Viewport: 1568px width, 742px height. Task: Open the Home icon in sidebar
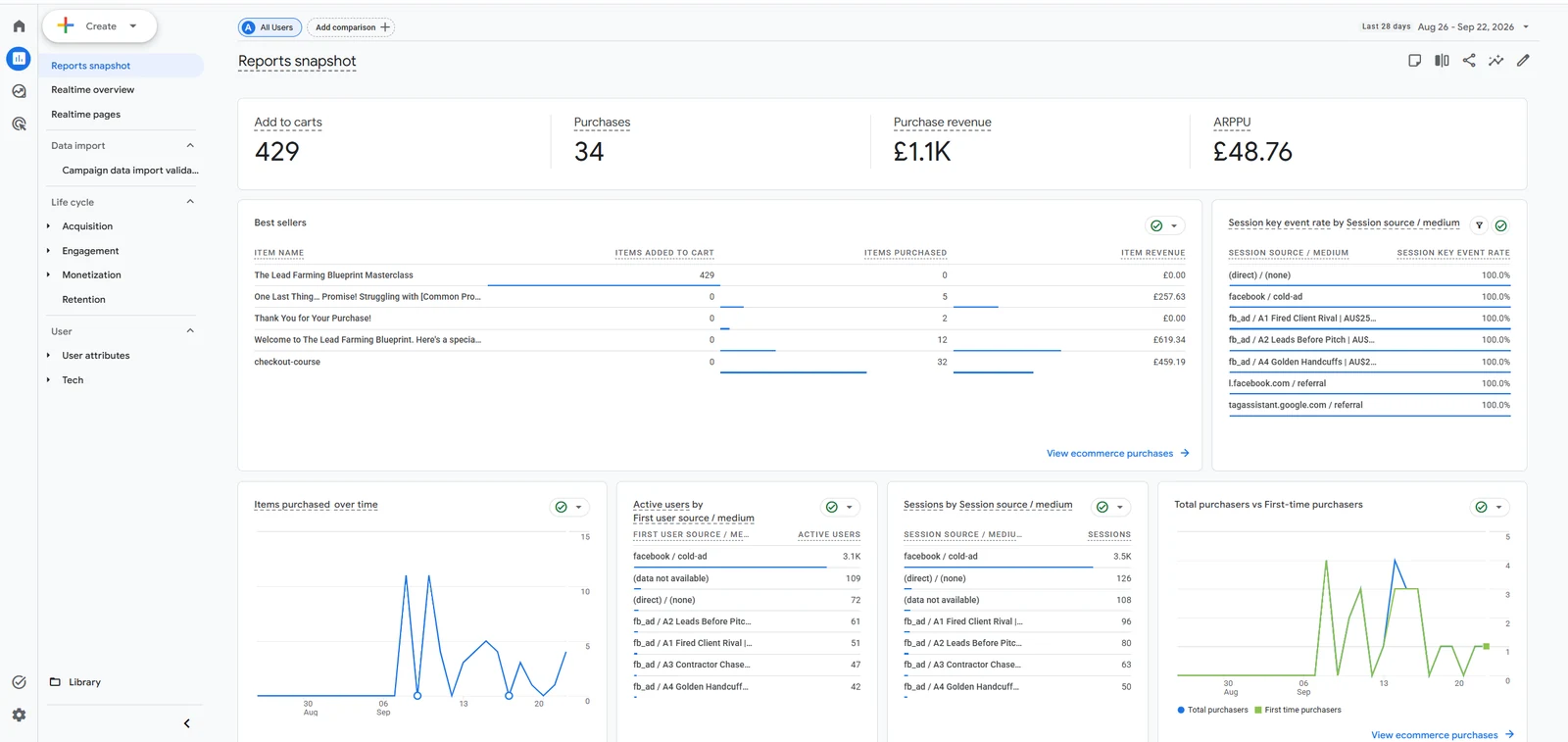coord(19,26)
